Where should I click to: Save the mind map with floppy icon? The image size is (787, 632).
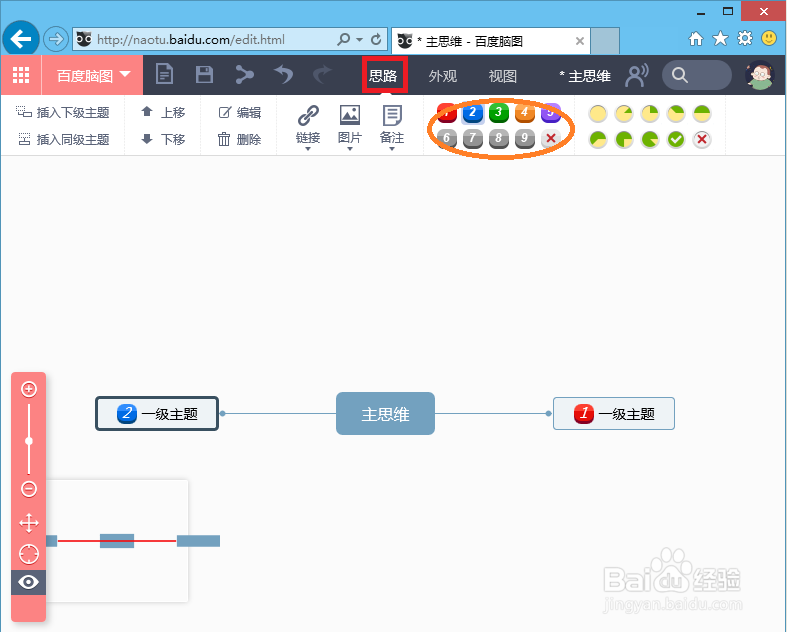[x=204, y=75]
